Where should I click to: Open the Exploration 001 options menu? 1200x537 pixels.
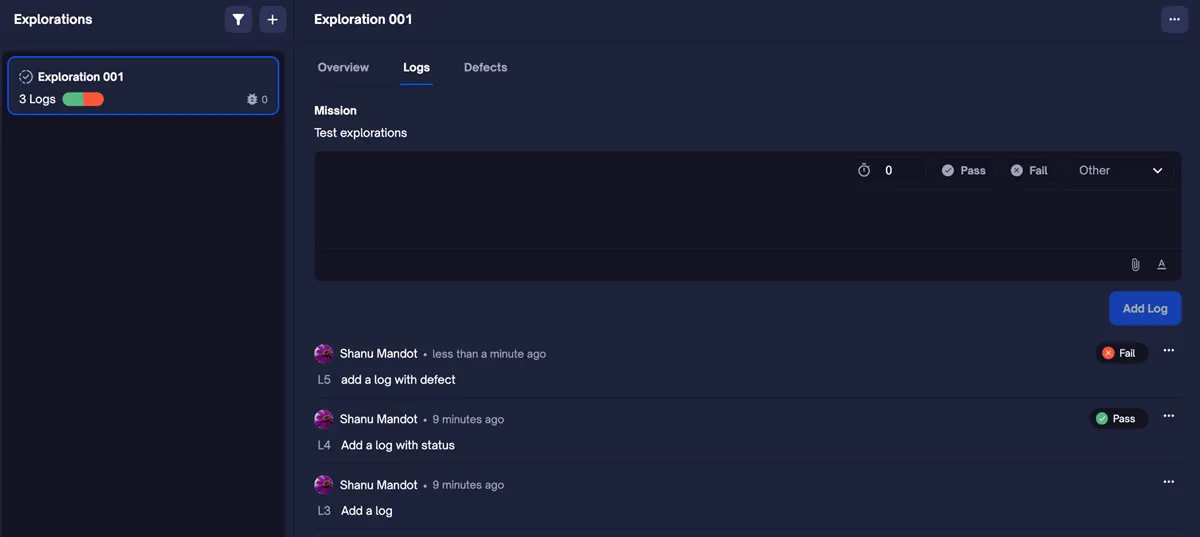pyautogui.click(x=1174, y=19)
